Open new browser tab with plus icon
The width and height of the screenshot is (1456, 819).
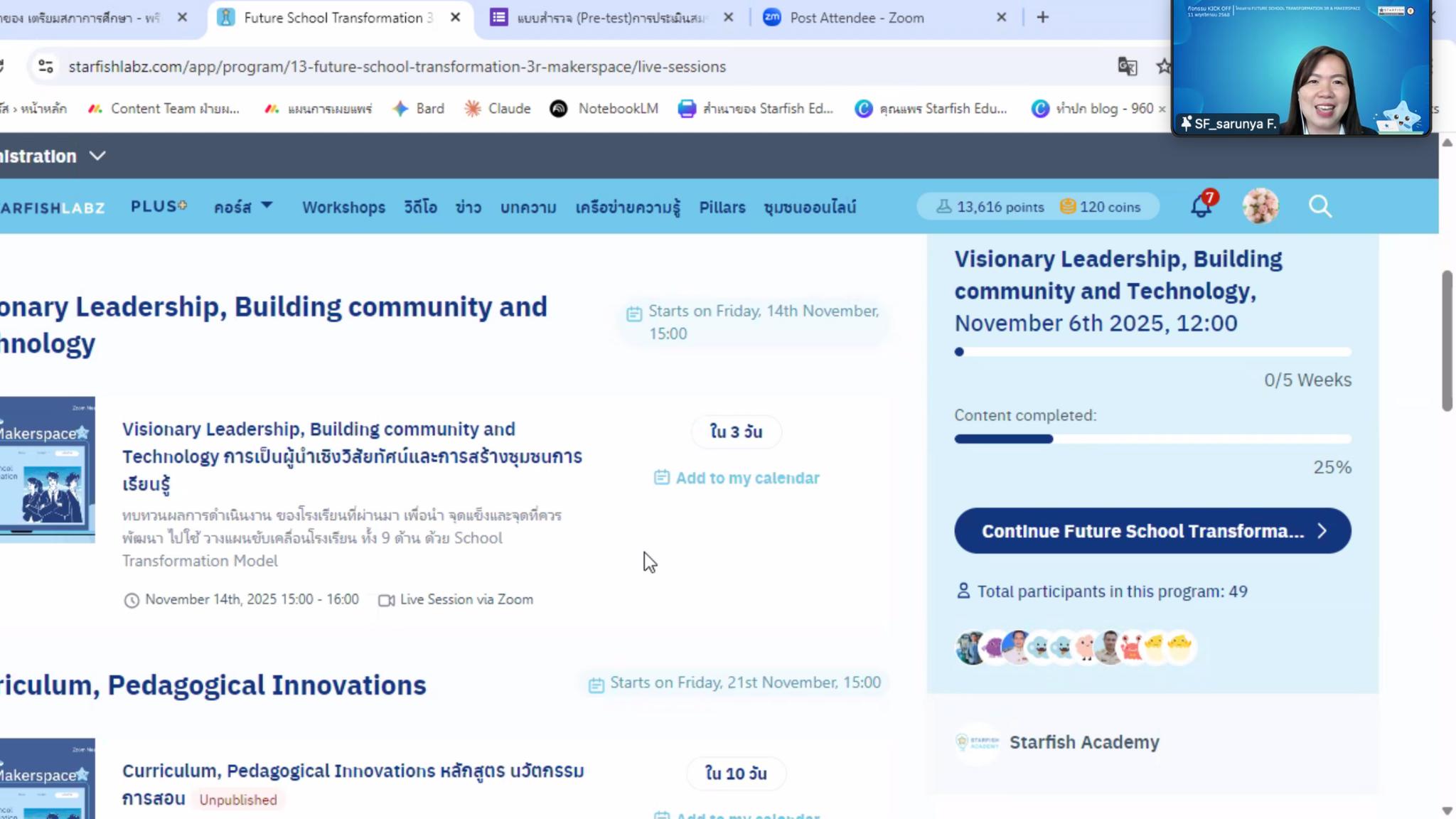1042,17
